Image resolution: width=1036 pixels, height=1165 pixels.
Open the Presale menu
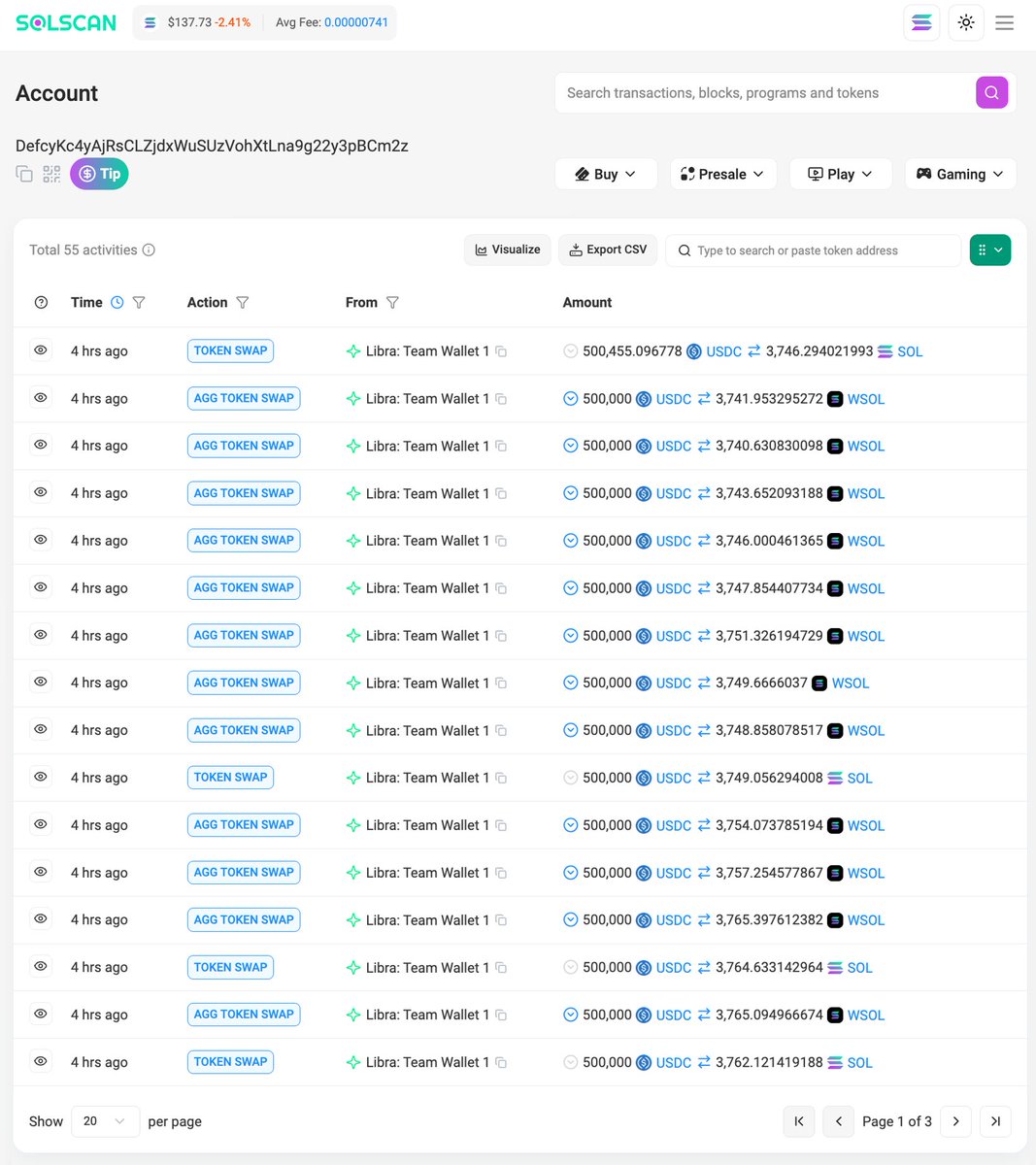[723, 174]
